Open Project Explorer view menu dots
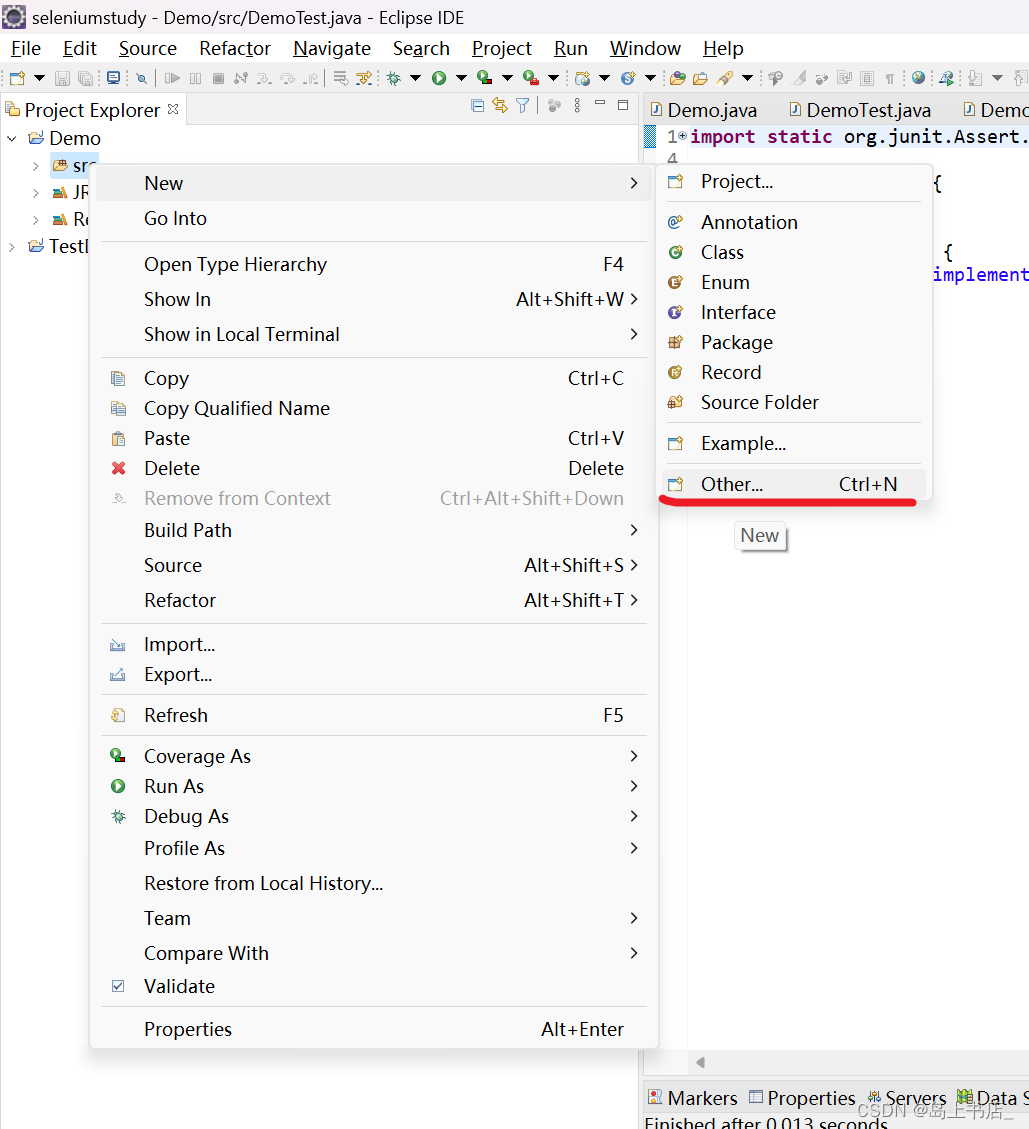1029x1129 pixels. [x=577, y=106]
